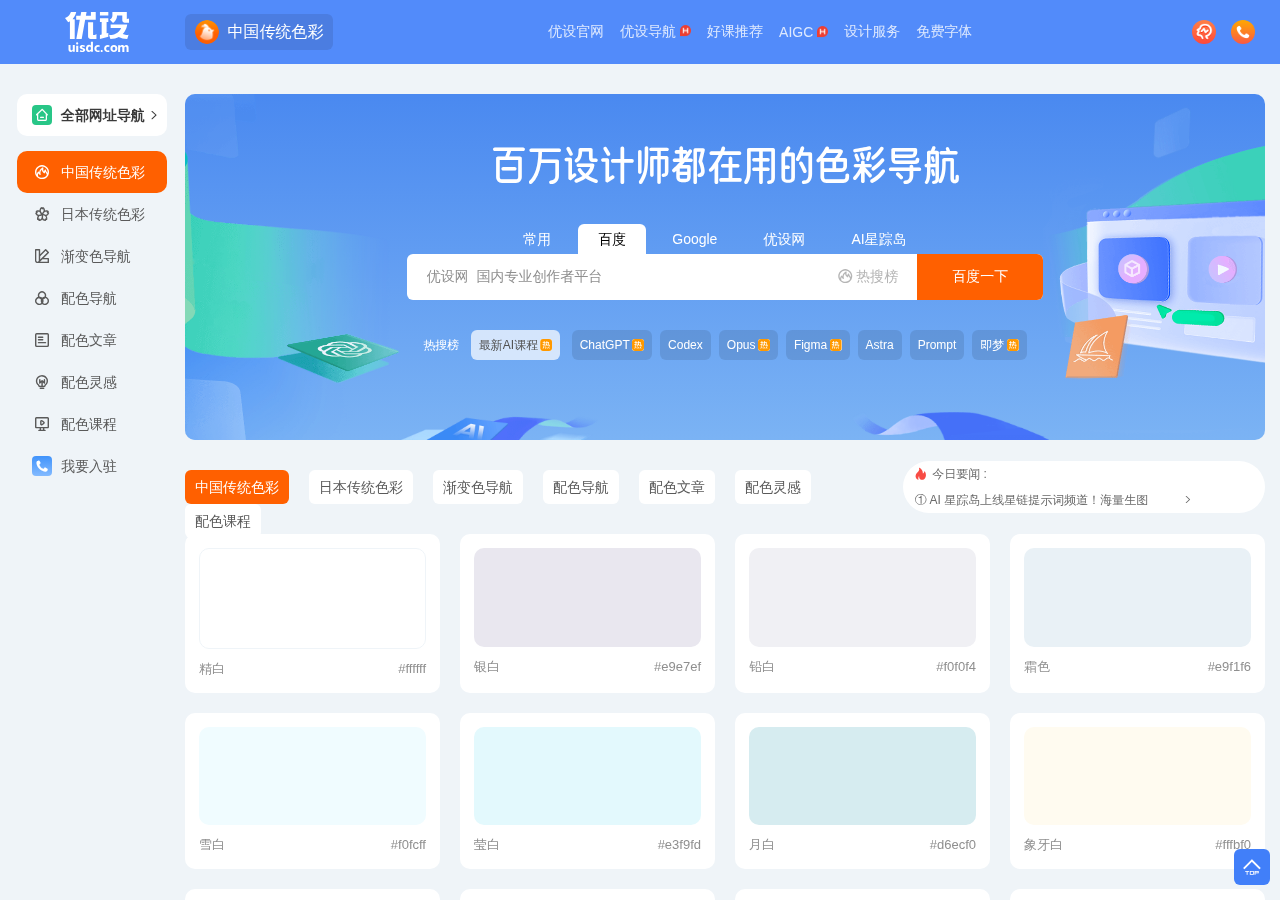This screenshot has height=900, width=1280.
Task: Click the green home icon in sidebar
Action: [42, 115]
